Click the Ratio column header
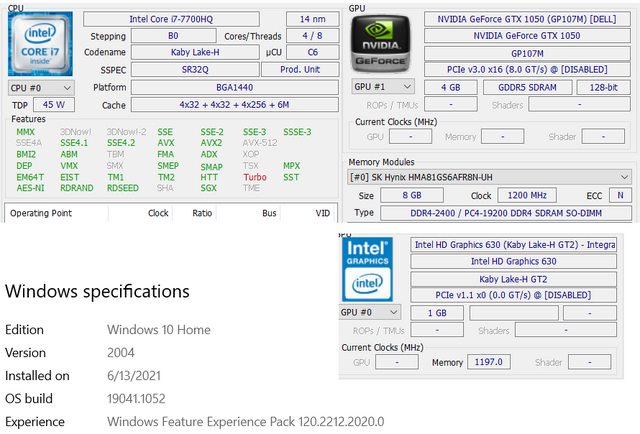 pos(202,213)
